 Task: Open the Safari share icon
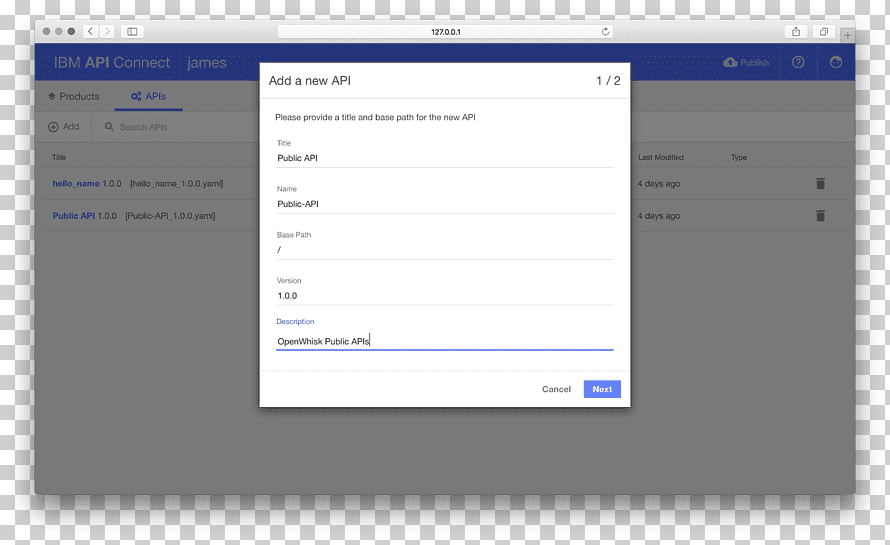click(796, 32)
